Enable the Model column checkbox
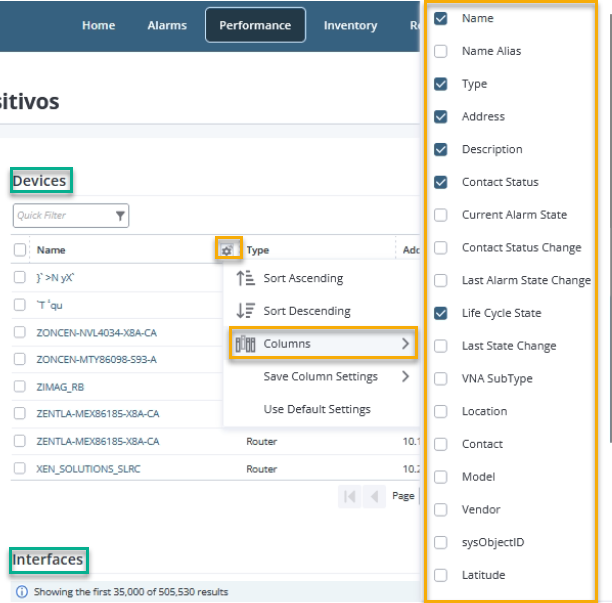The height and width of the screenshot is (603, 612). [x=441, y=477]
